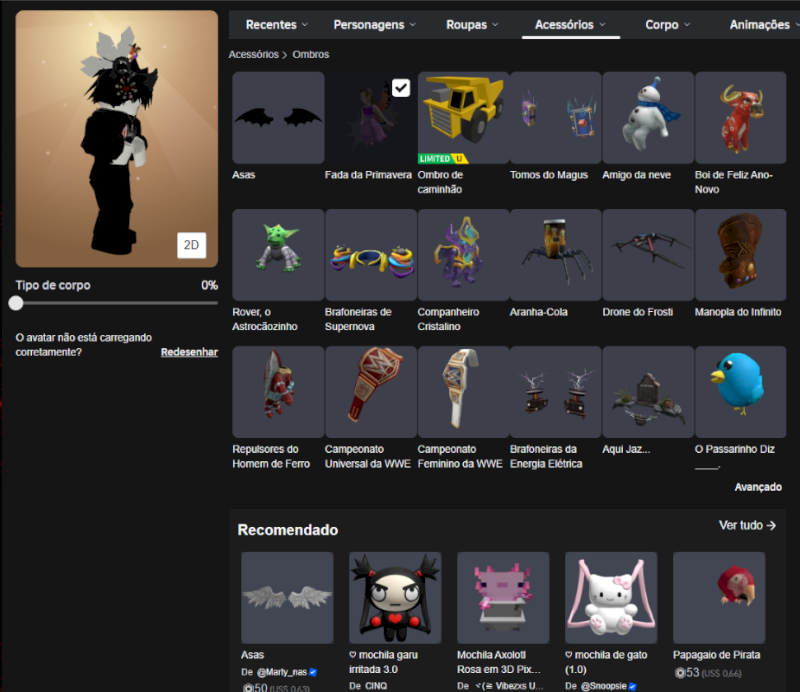Screen dimensions: 800x692
Task: Click Ver tudo in Recomendado section
Action: pos(747,525)
